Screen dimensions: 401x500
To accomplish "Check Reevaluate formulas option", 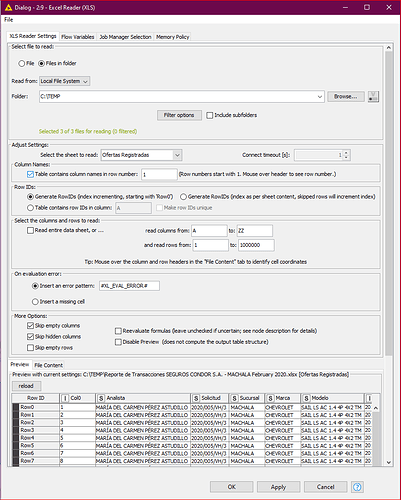I will click(118, 331).
